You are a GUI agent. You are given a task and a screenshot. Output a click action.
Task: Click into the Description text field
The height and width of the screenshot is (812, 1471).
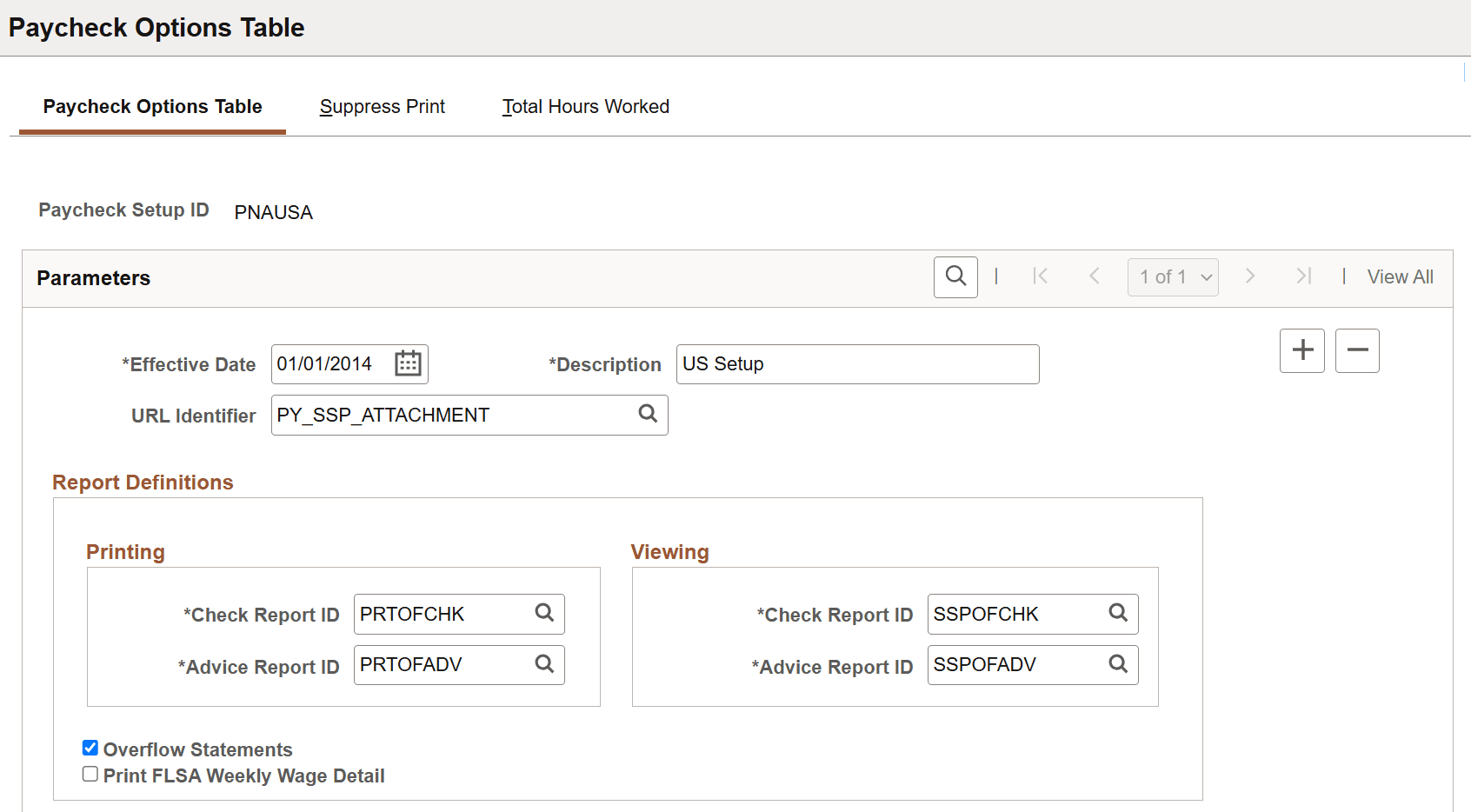(x=858, y=364)
